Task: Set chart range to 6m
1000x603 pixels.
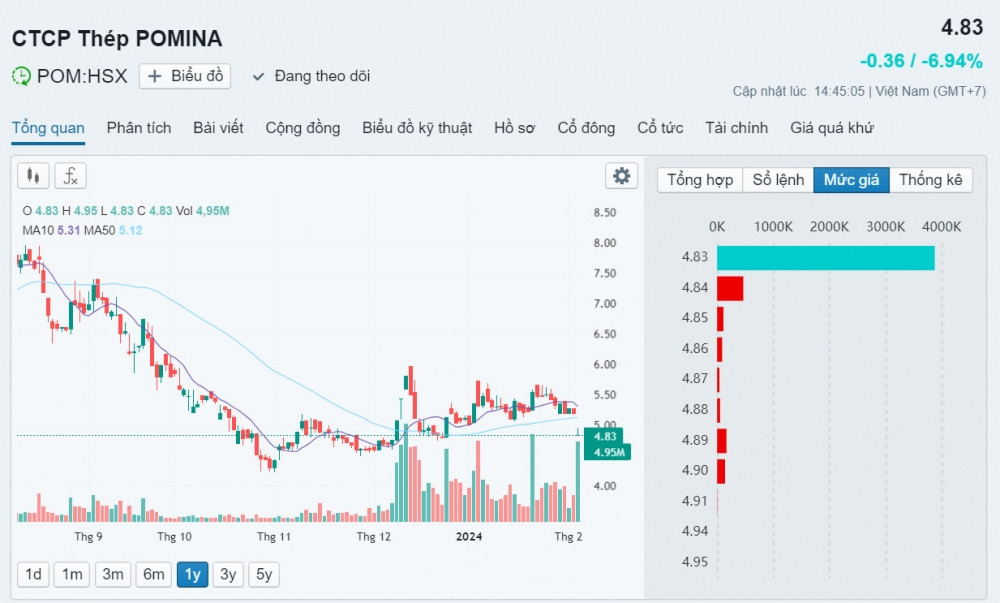Action: tap(154, 575)
